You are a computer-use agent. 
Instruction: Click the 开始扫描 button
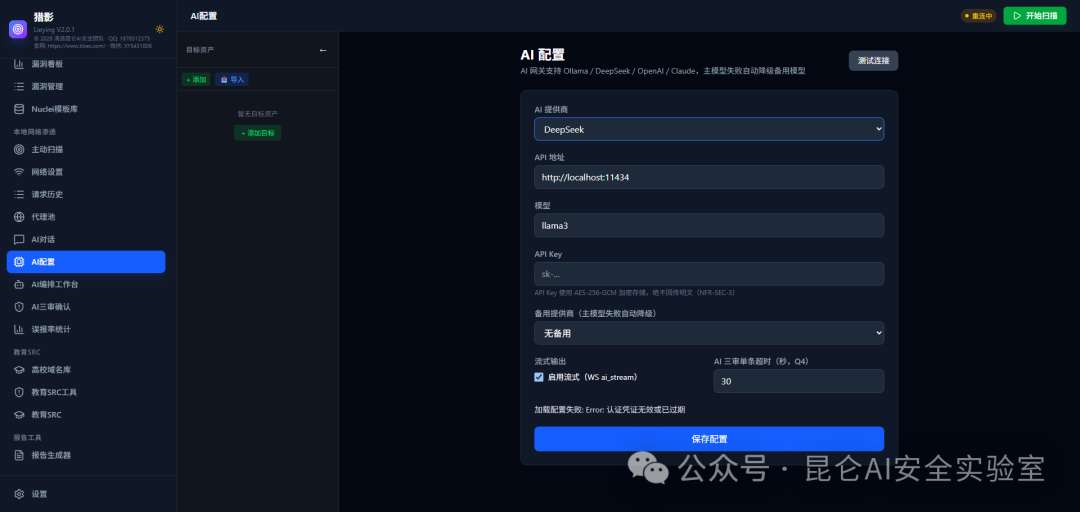pos(1035,16)
